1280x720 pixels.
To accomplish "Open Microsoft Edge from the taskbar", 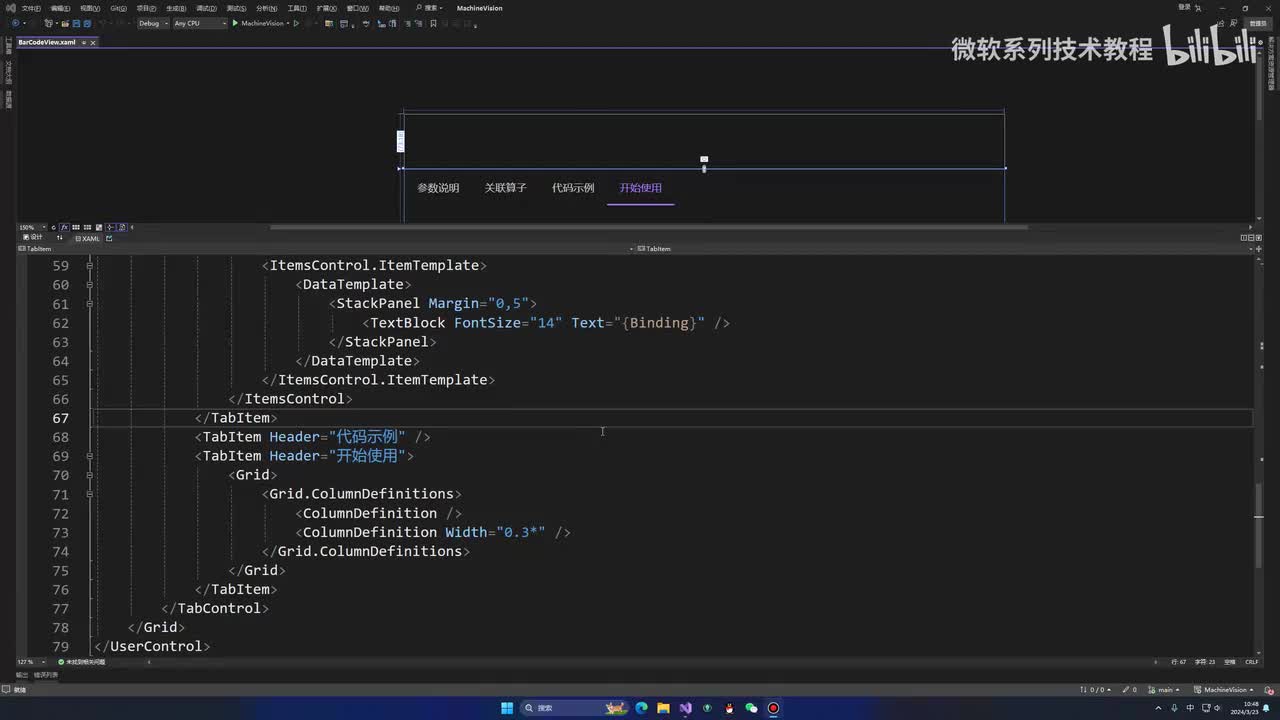I will coord(641,708).
